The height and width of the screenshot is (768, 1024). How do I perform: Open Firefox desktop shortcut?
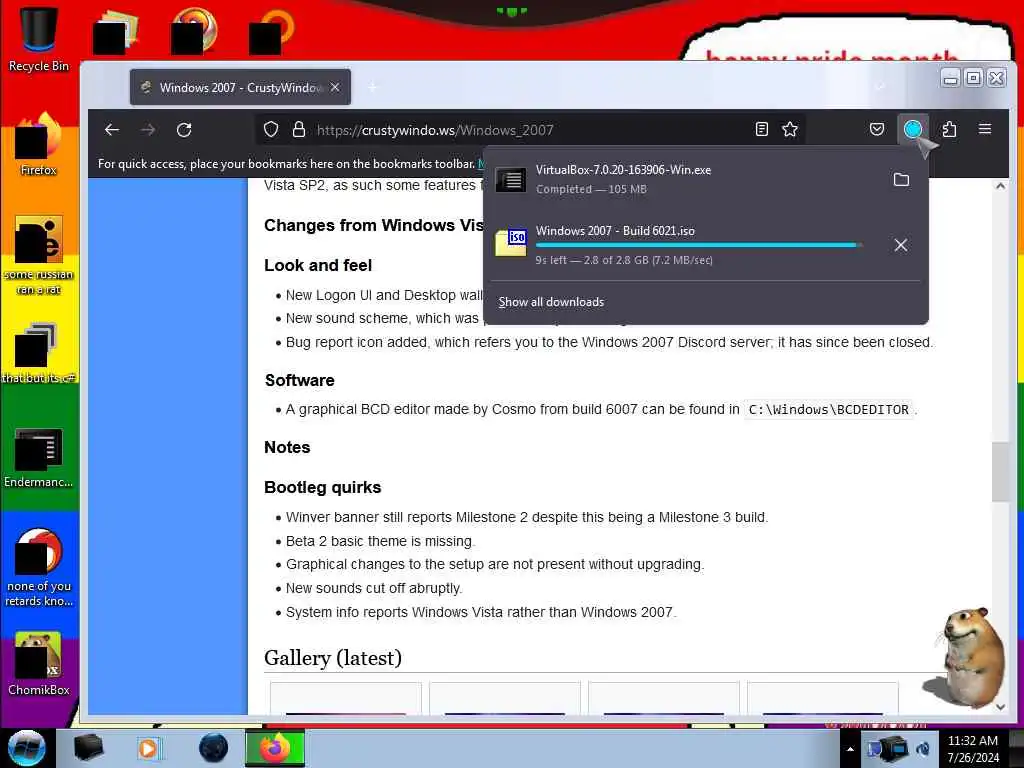[x=39, y=145]
